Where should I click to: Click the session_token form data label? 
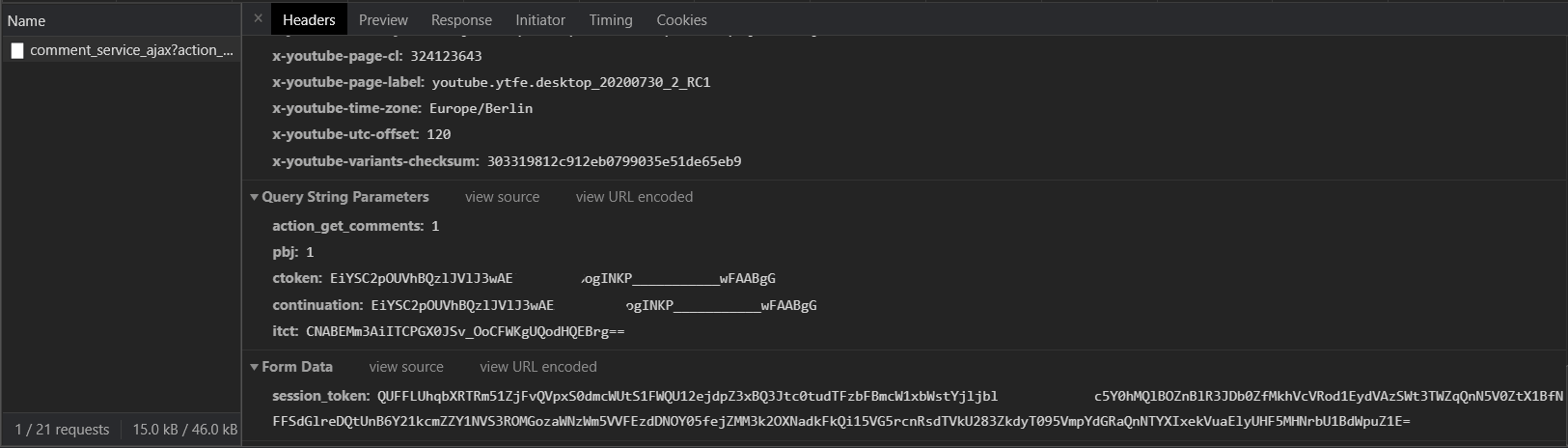(x=319, y=396)
